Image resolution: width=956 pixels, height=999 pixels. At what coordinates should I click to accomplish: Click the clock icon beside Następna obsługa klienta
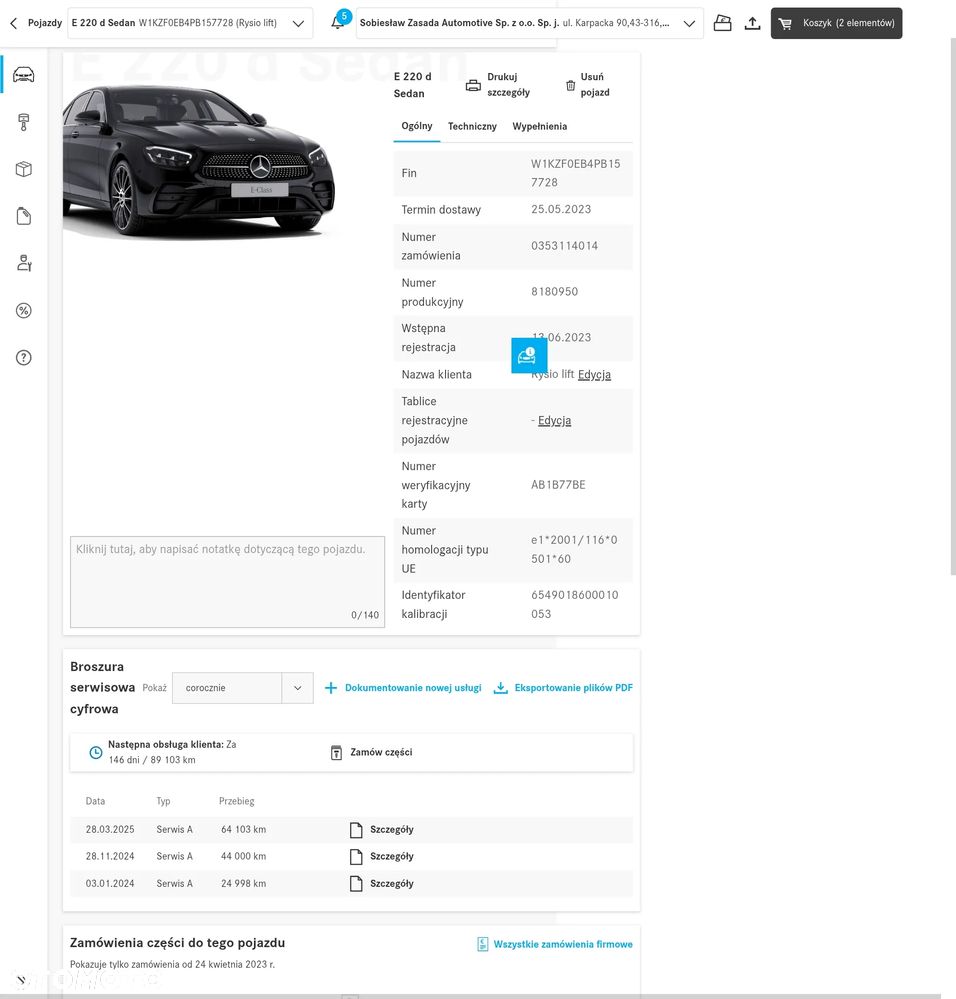click(x=96, y=752)
